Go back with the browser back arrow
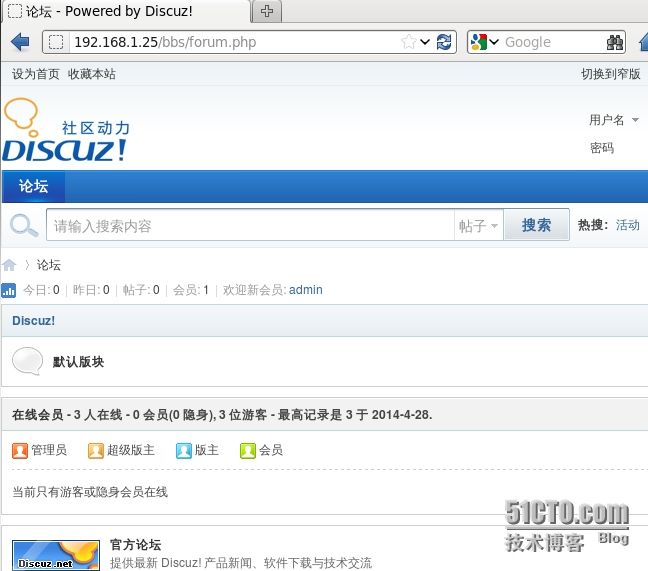This screenshot has width=648, height=571. pyautogui.click(x=20, y=42)
